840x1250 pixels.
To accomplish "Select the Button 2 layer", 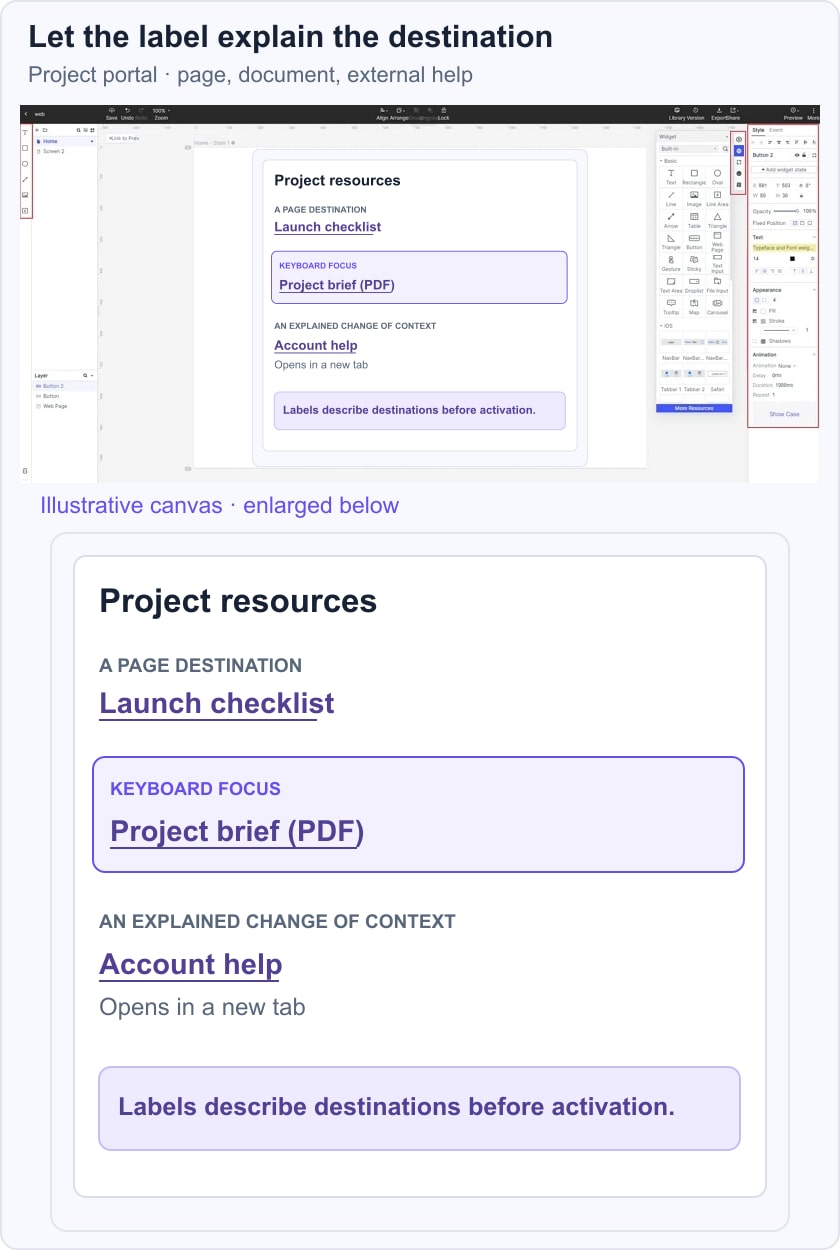I will 64,385.
